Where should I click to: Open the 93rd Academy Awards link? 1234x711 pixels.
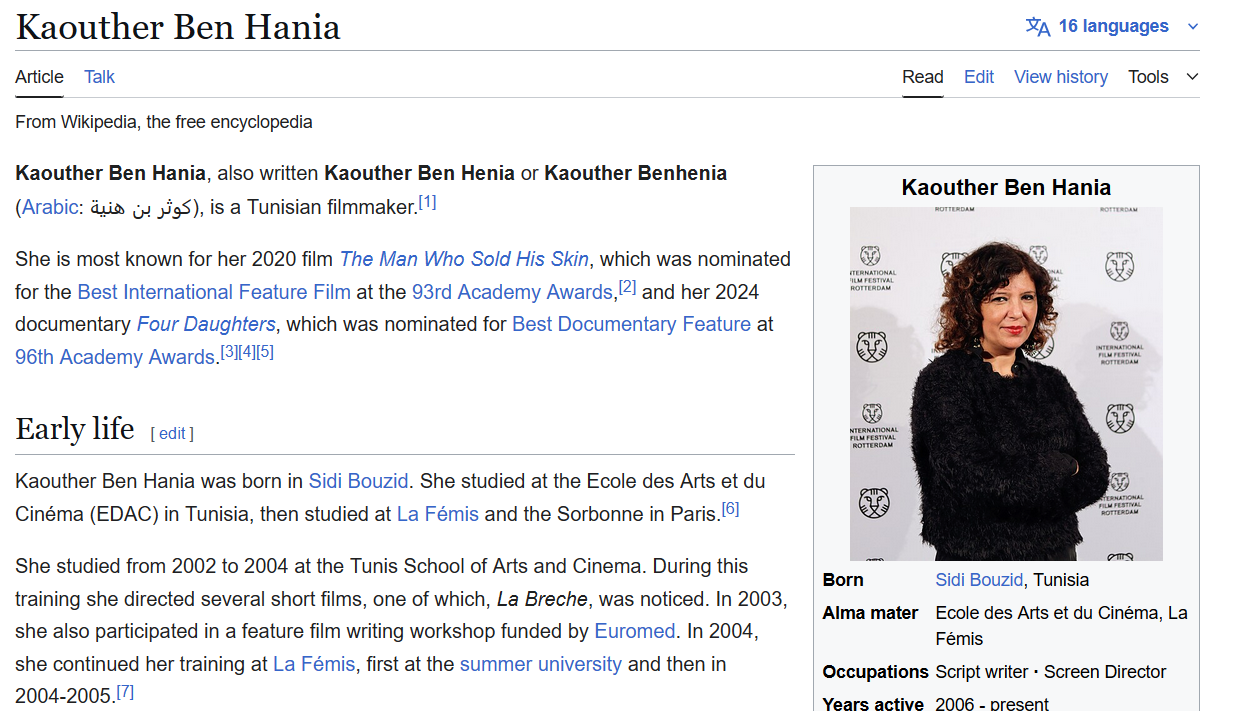click(x=512, y=292)
